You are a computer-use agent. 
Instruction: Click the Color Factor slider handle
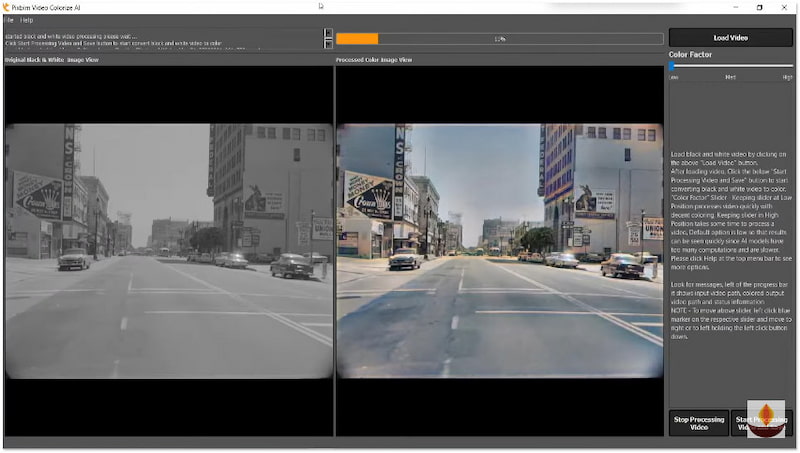tap(672, 66)
